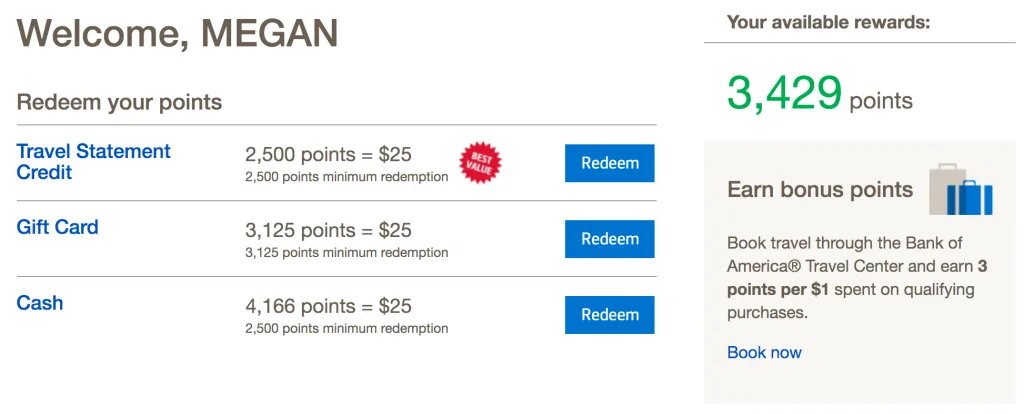
Task: Open the Gift Card redemption link
Action: click(x=57, y=227)
